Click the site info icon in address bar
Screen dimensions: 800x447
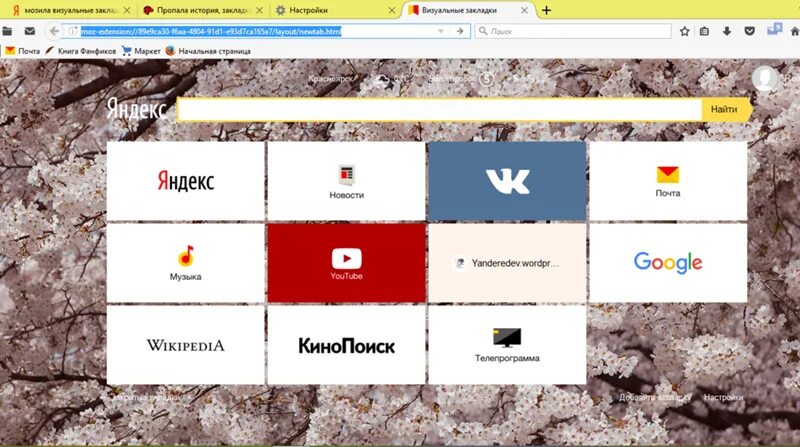pyautogui.click(x=73, y=31)
